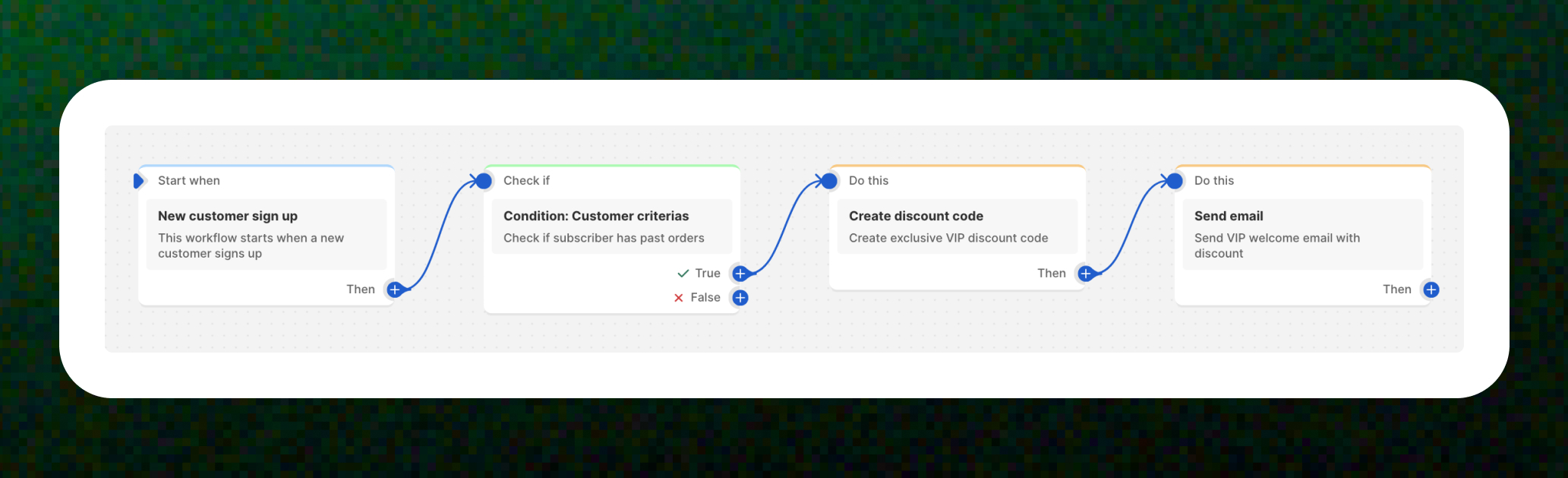
Task: Click the text 'Check if subscriber has past orders'
Action: 604,238
